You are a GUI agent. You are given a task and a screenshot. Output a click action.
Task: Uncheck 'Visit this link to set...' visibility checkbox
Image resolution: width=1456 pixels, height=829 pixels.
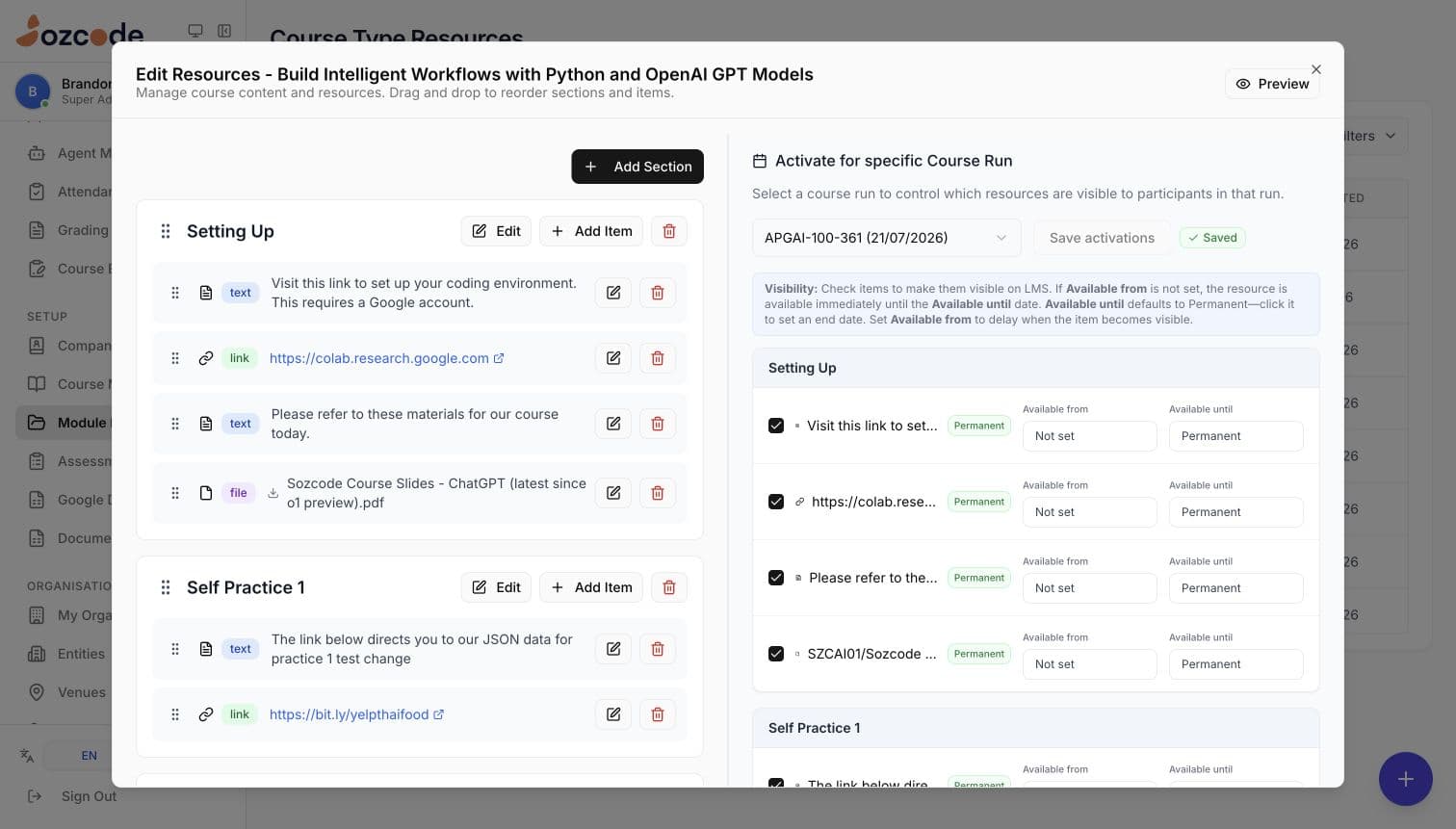click(x=776, y=426)
